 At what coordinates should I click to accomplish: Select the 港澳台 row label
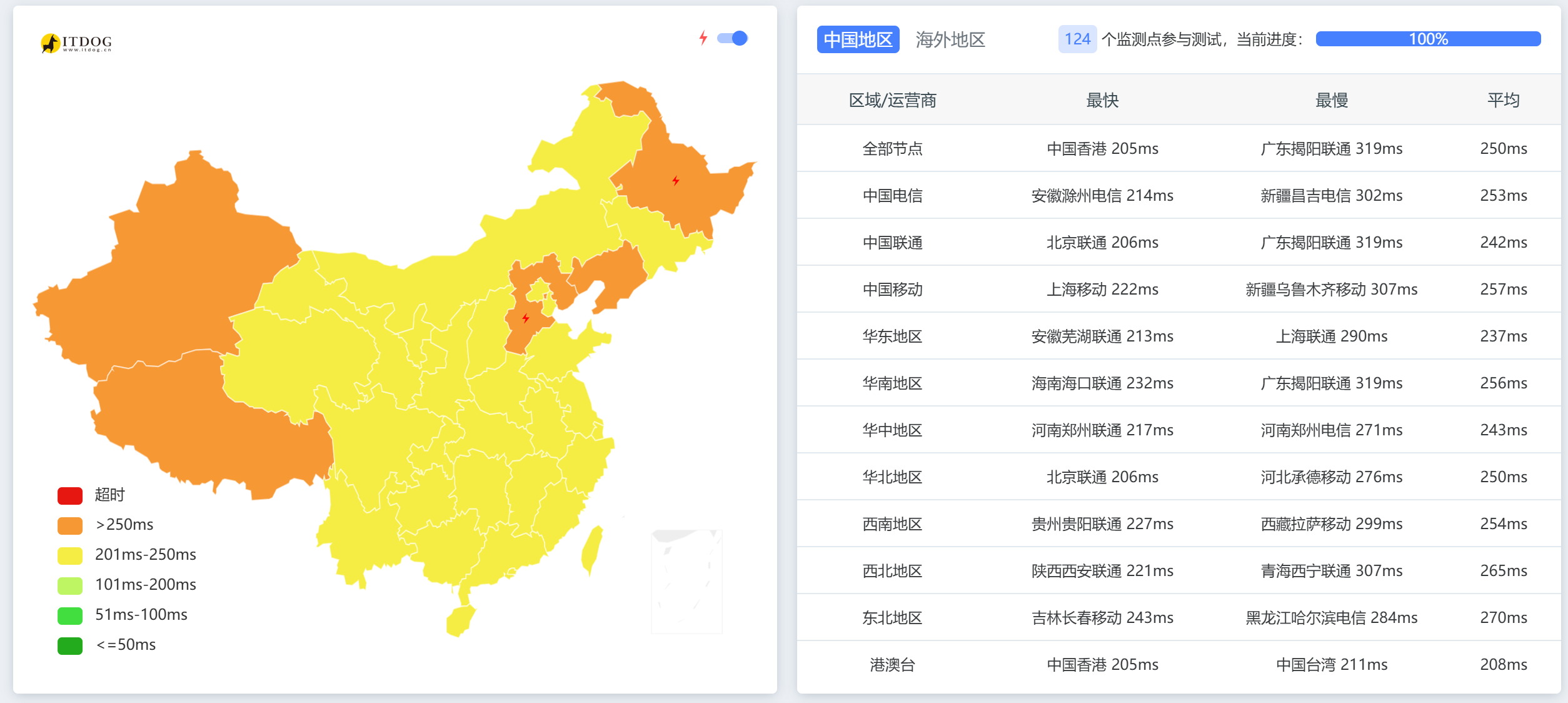(x=892, y=664)
